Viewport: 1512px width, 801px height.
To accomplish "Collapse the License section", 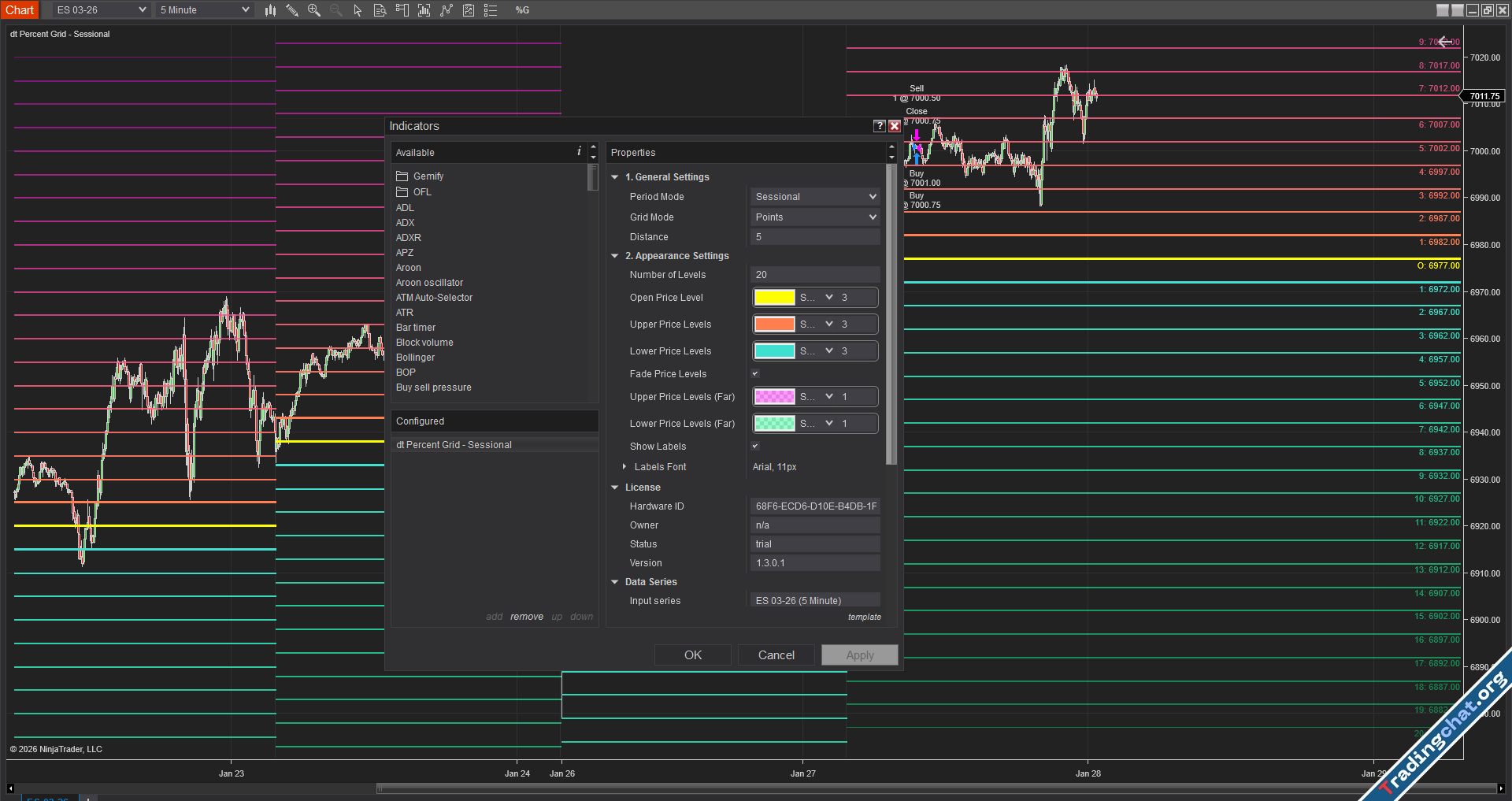I will point(615,488).
